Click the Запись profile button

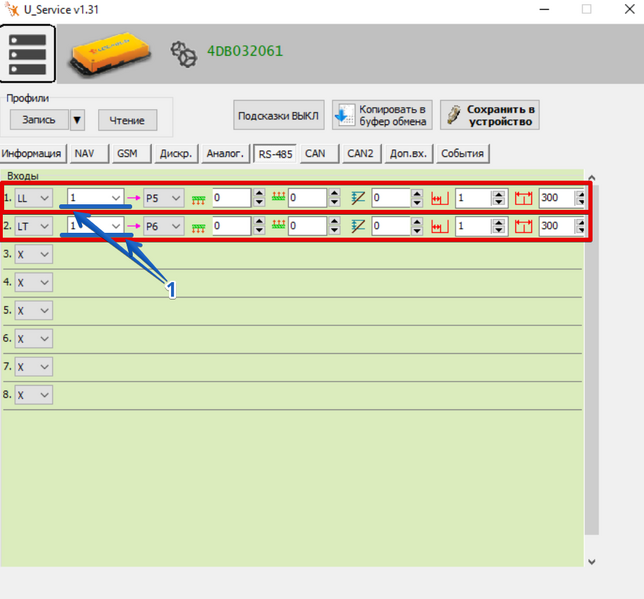pyautogui.click(x=39, y=120)
